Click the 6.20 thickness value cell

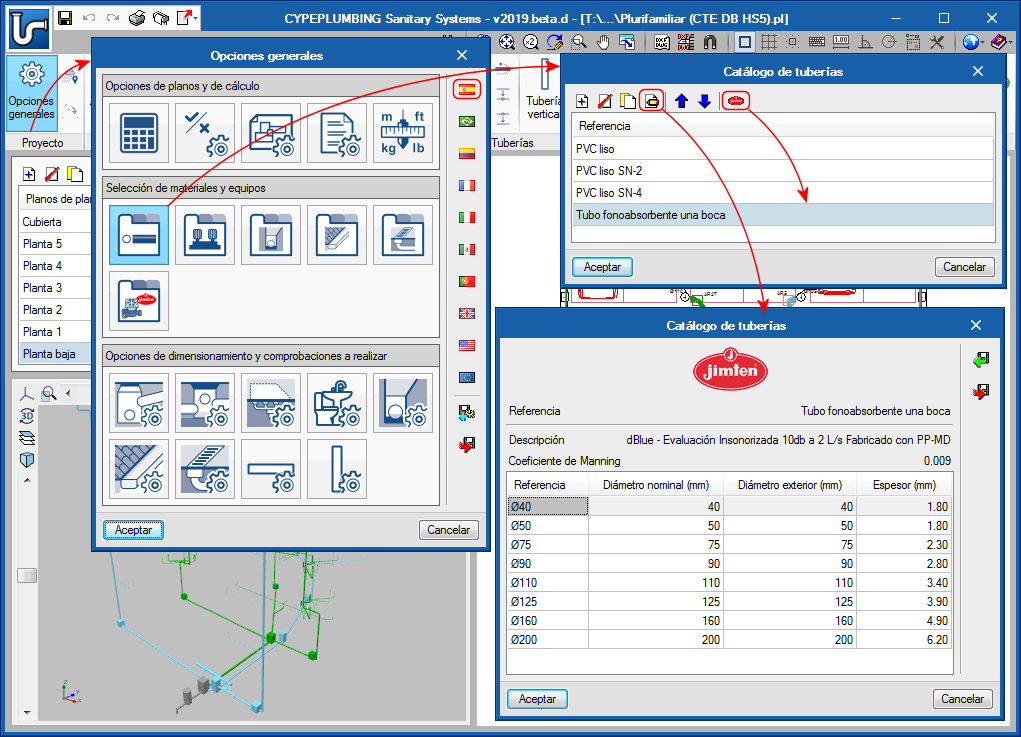coord(904,639)
